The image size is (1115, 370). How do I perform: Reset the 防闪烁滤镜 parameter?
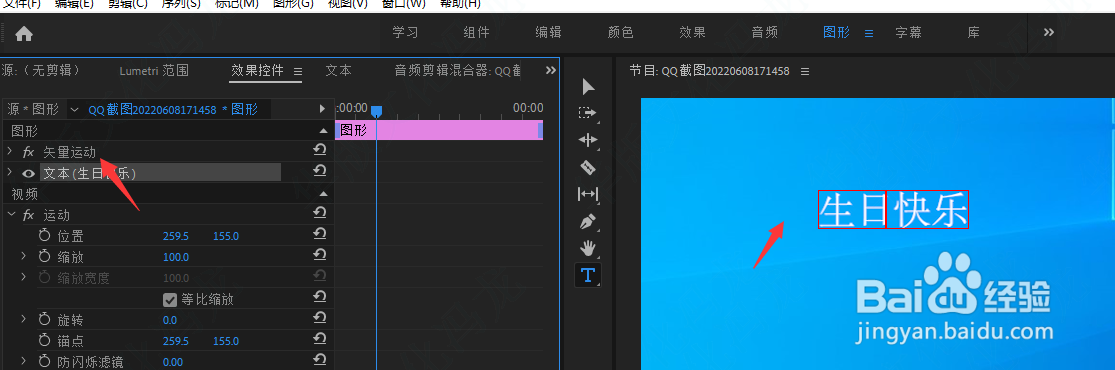320,359
